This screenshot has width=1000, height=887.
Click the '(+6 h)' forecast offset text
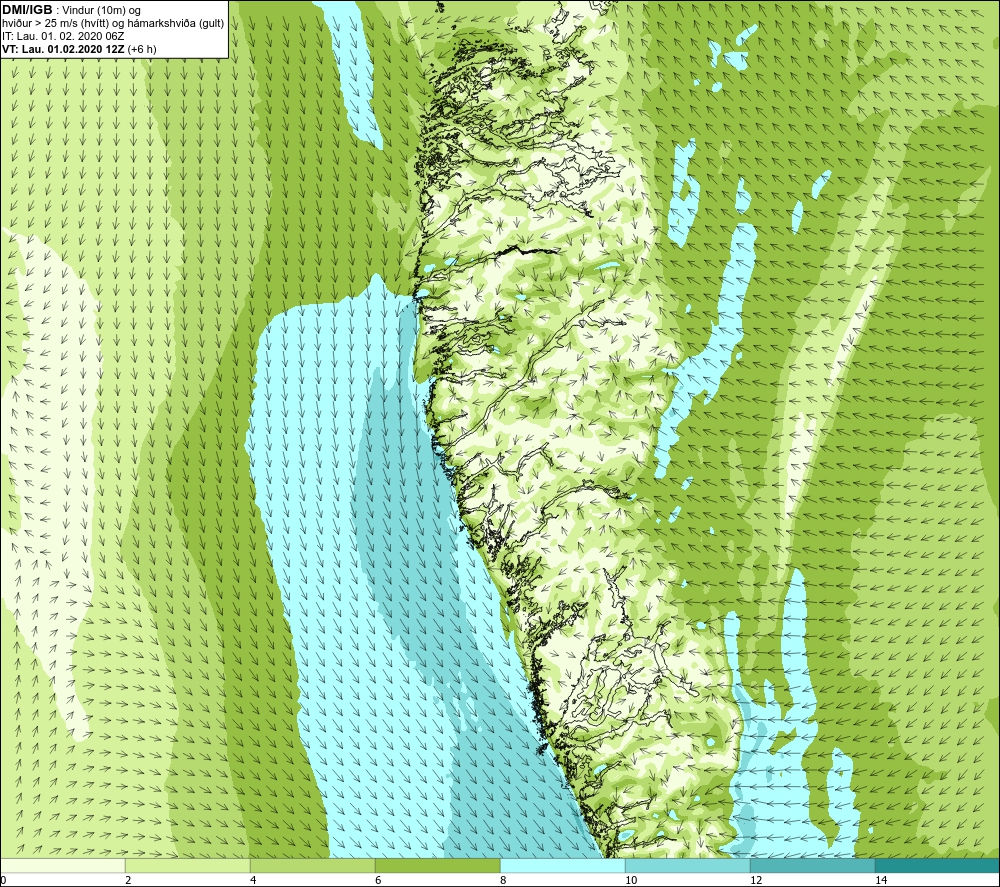click(142, 49)
